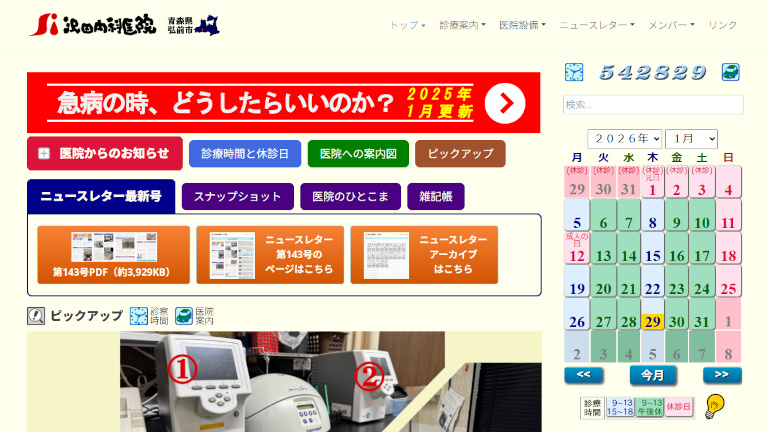Click the 今月 button under the calendar
Screen dimensions: 768x432
tap(652, 375)
